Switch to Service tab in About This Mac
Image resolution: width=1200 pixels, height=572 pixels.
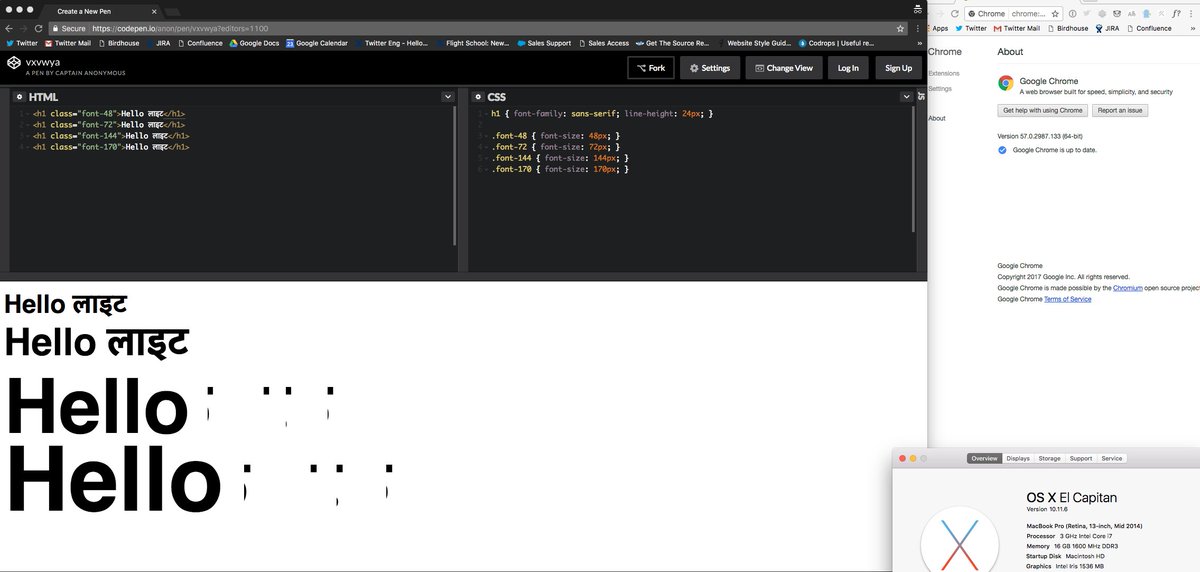tap(1112, 458)
